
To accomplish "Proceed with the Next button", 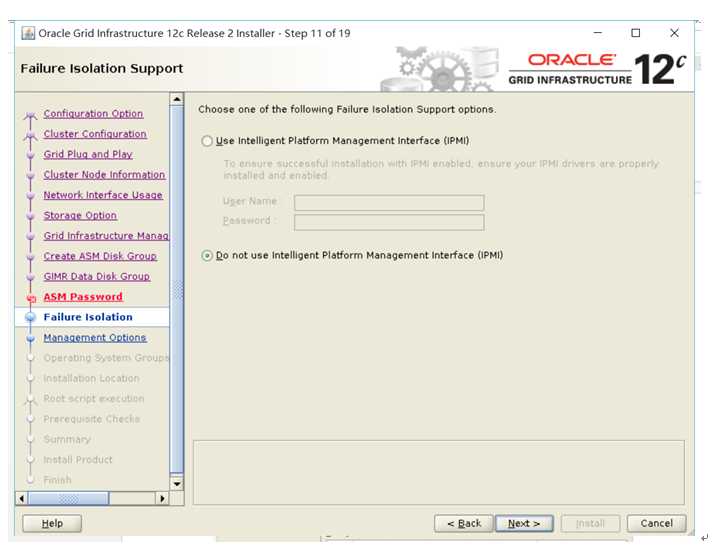I will (524, 523).
